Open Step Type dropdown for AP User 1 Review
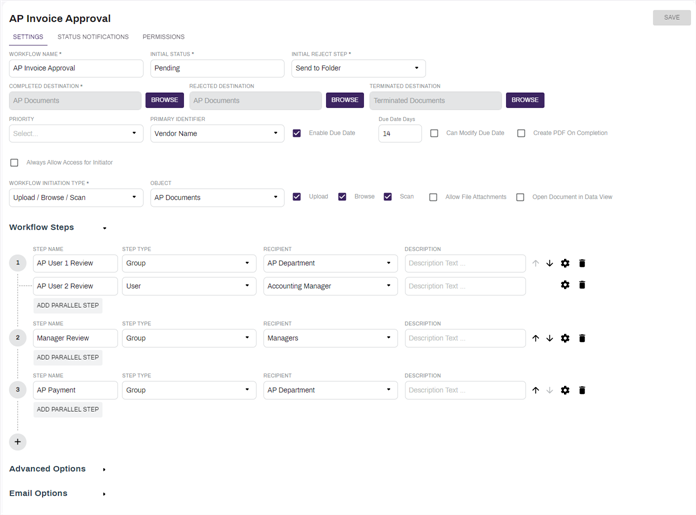This screenshot has height=515, width=696. pyautogui.click(x=189, y=263)
